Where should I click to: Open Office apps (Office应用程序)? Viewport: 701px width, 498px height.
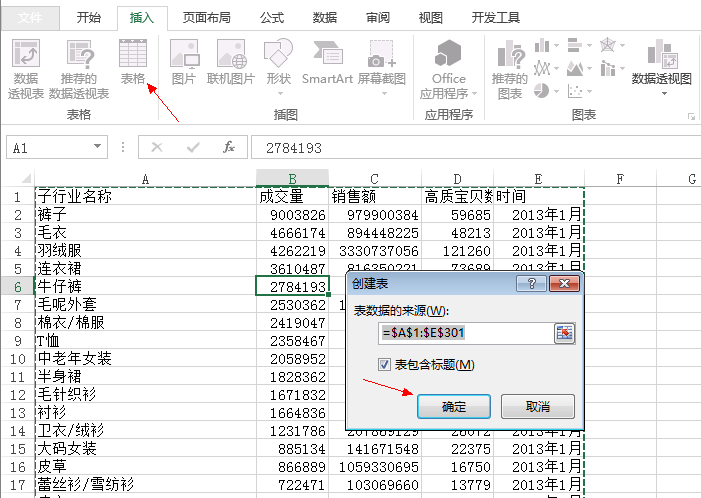(x=448, y=68)
